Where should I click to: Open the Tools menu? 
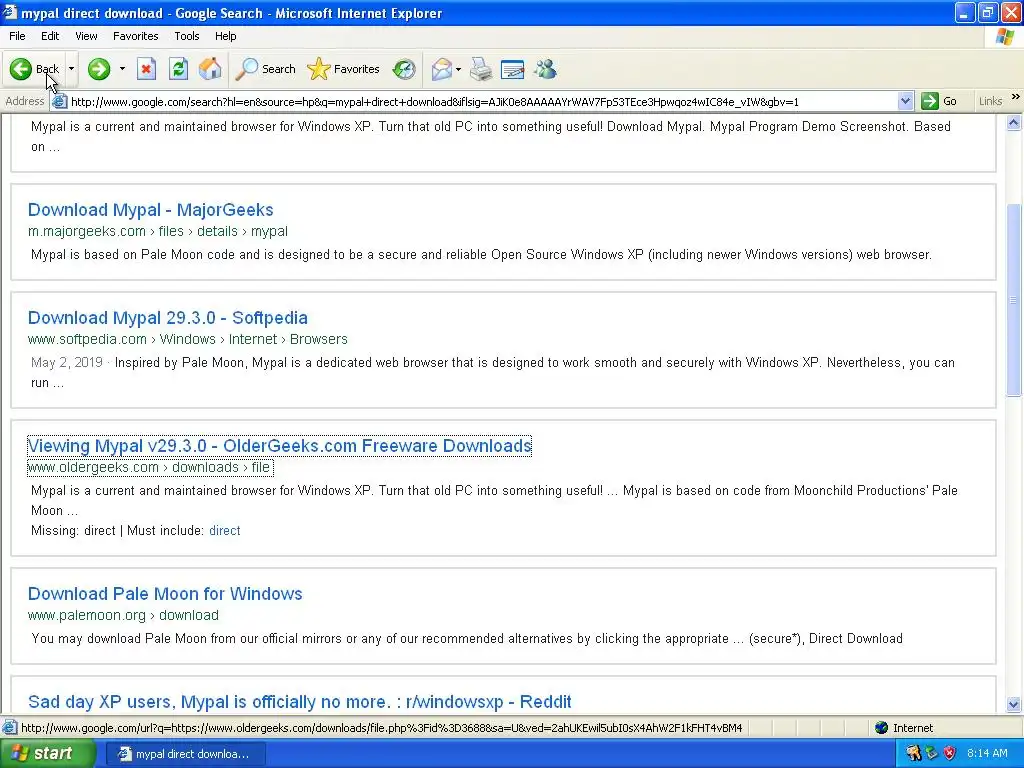[x=187, y=36]
